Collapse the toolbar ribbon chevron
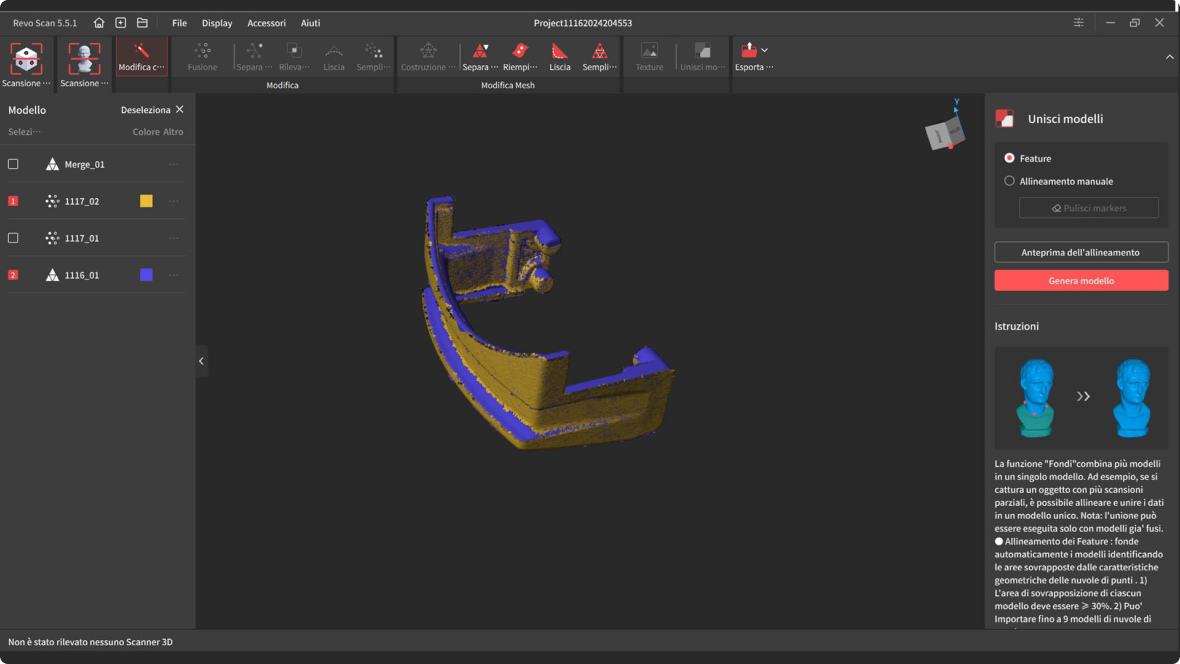1180x664 pixels. click(x=1169, y=57)
